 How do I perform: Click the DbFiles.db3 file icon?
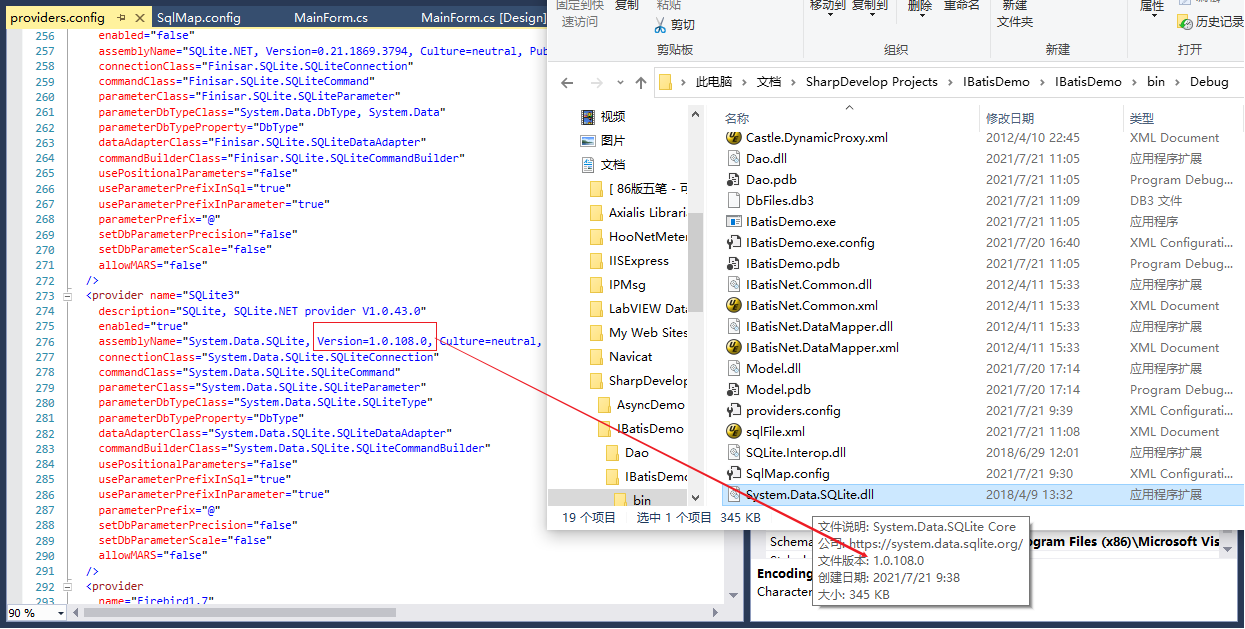coord(734,201)
